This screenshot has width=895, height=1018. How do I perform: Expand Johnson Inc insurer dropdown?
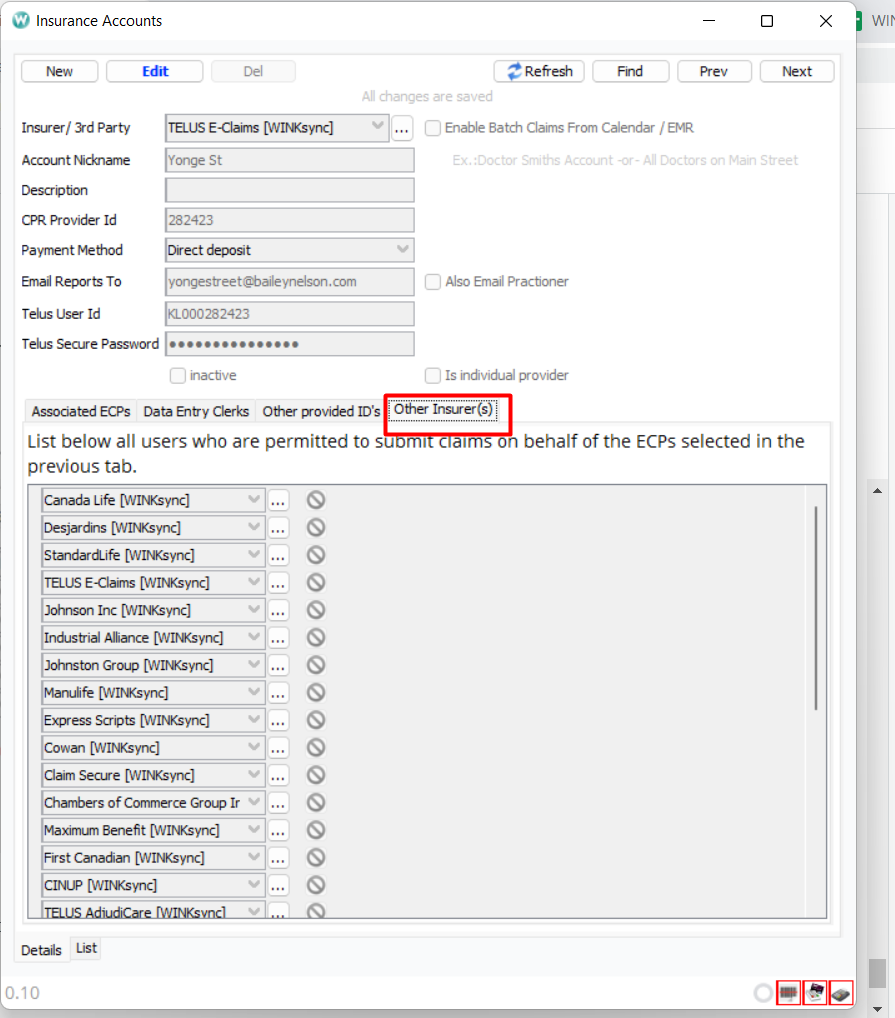254,610
